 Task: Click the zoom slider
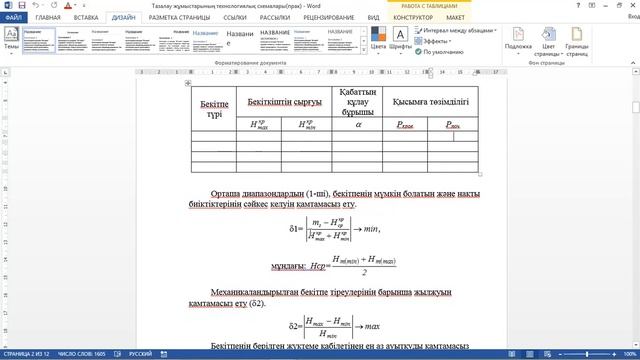click(587, 354)
